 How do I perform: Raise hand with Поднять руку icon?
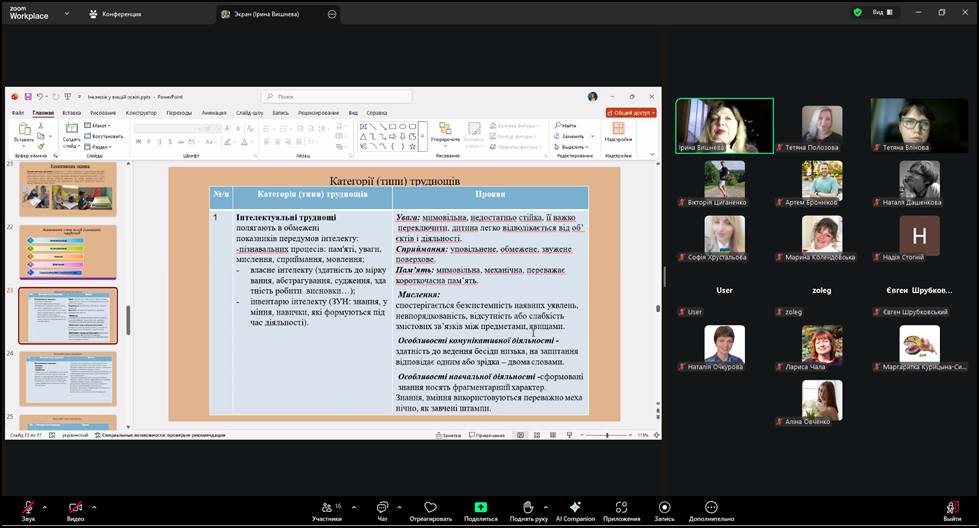click(527, 508)
